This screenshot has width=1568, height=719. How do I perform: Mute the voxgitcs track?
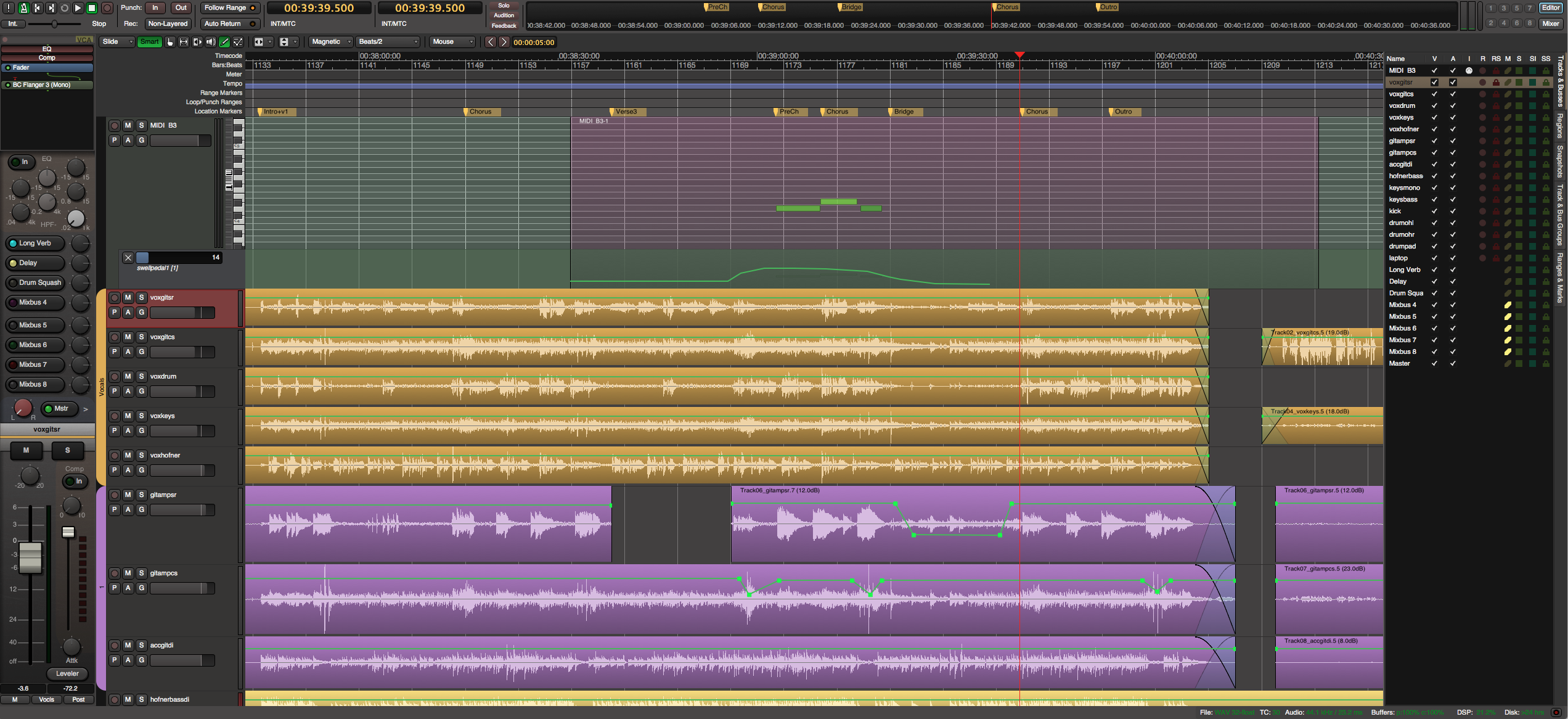[128, 337]
